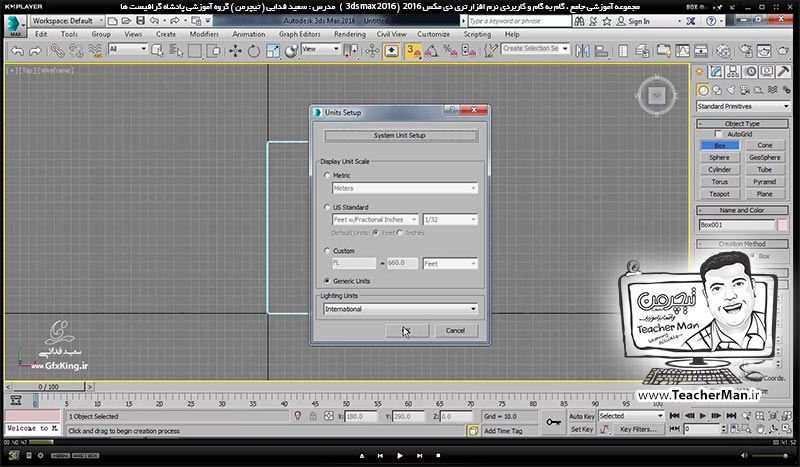Select the Custom radio button
Image resolution: width=800 pixels, height=467 pixels.
pos(328,251)
